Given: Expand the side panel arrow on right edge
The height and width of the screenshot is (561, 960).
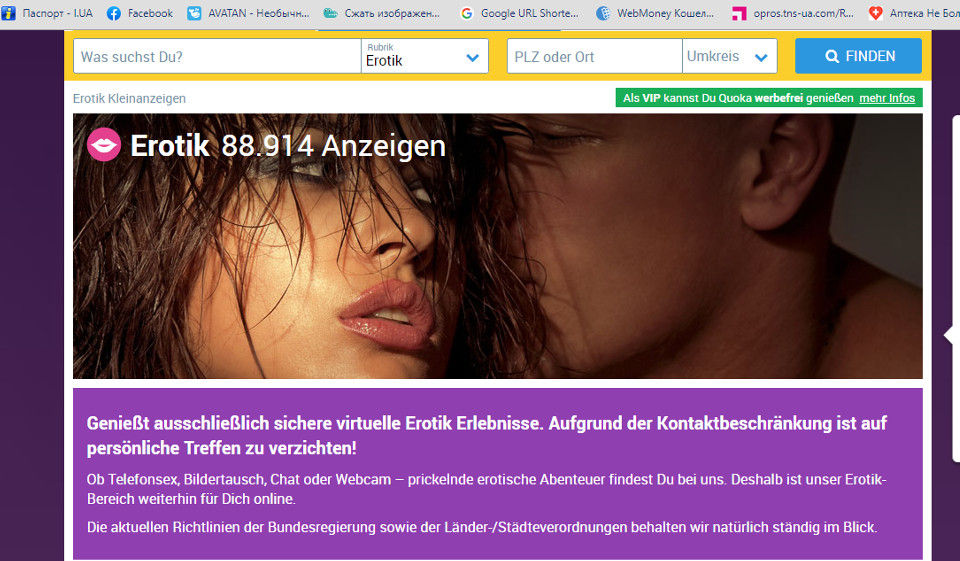Looking at the screenshot, I should (x=950, y=336).
